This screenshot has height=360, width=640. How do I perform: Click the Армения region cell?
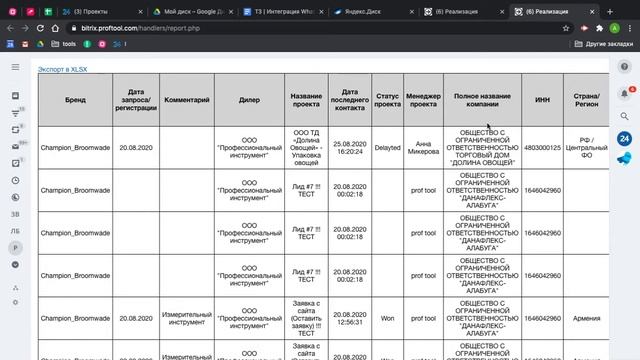click(x=587, y=318)
